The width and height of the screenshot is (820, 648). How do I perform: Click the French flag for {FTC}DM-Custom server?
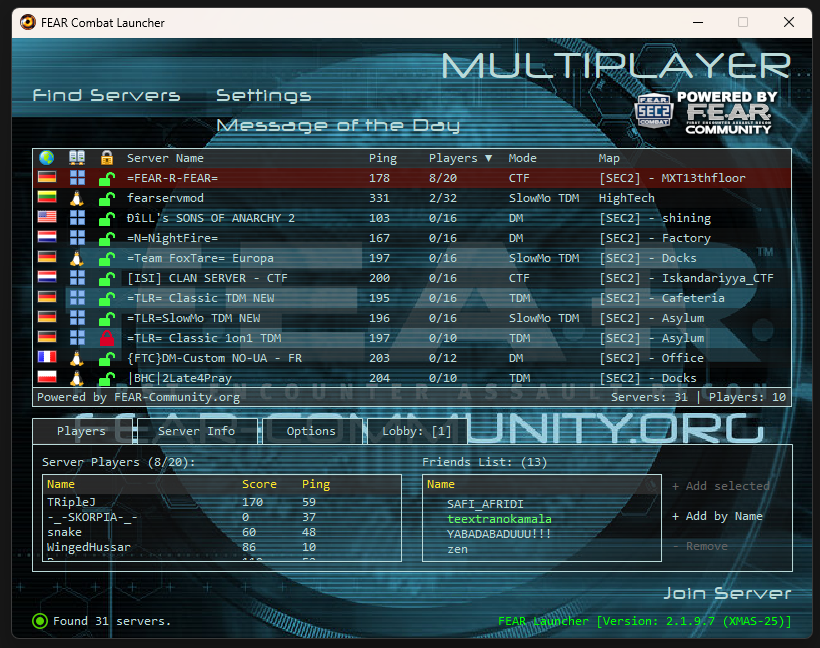point(46,358)
